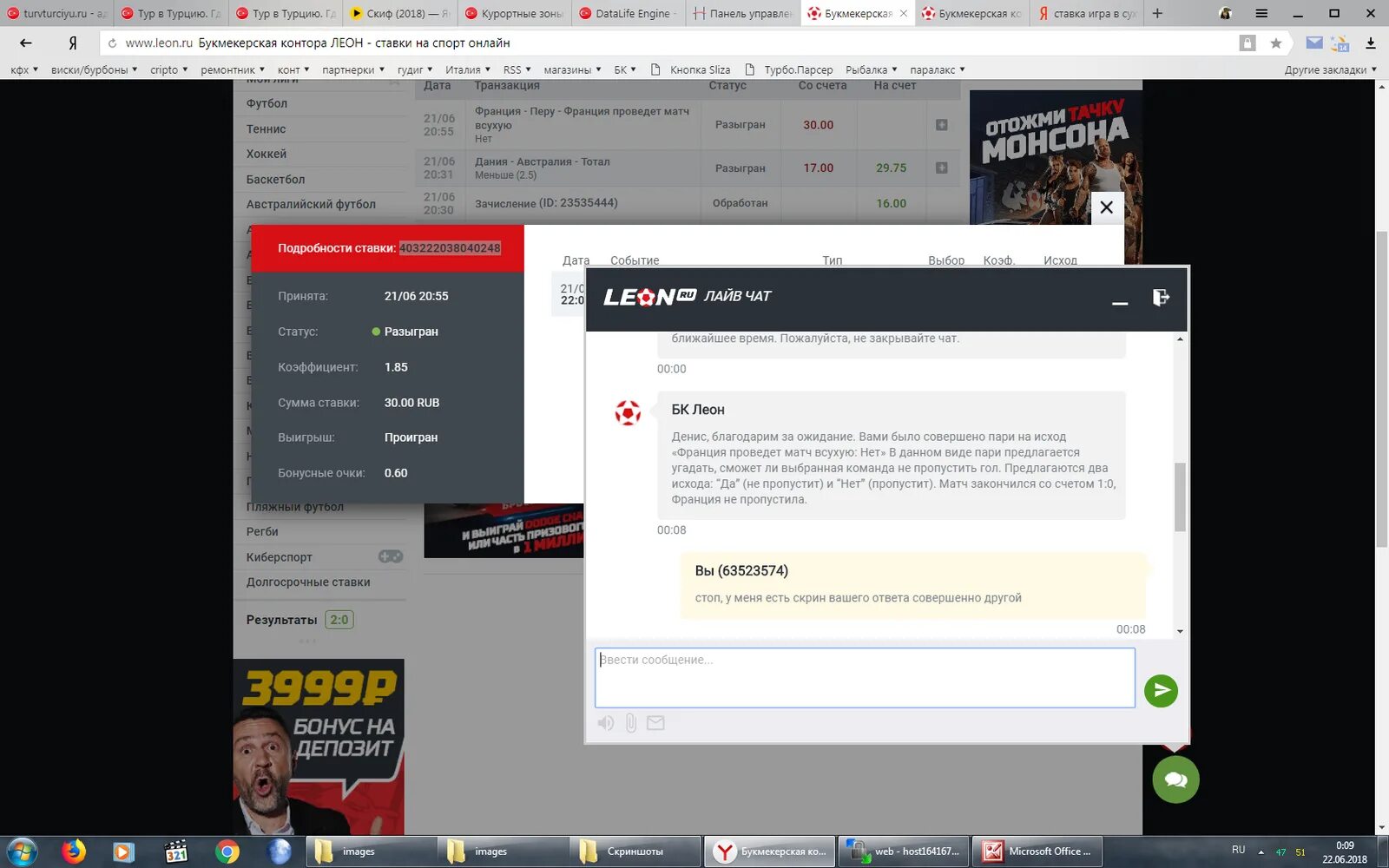1389x868 pixels.
Task: Select bet ID 403222038040248 text
Action: tap(450, 248)
